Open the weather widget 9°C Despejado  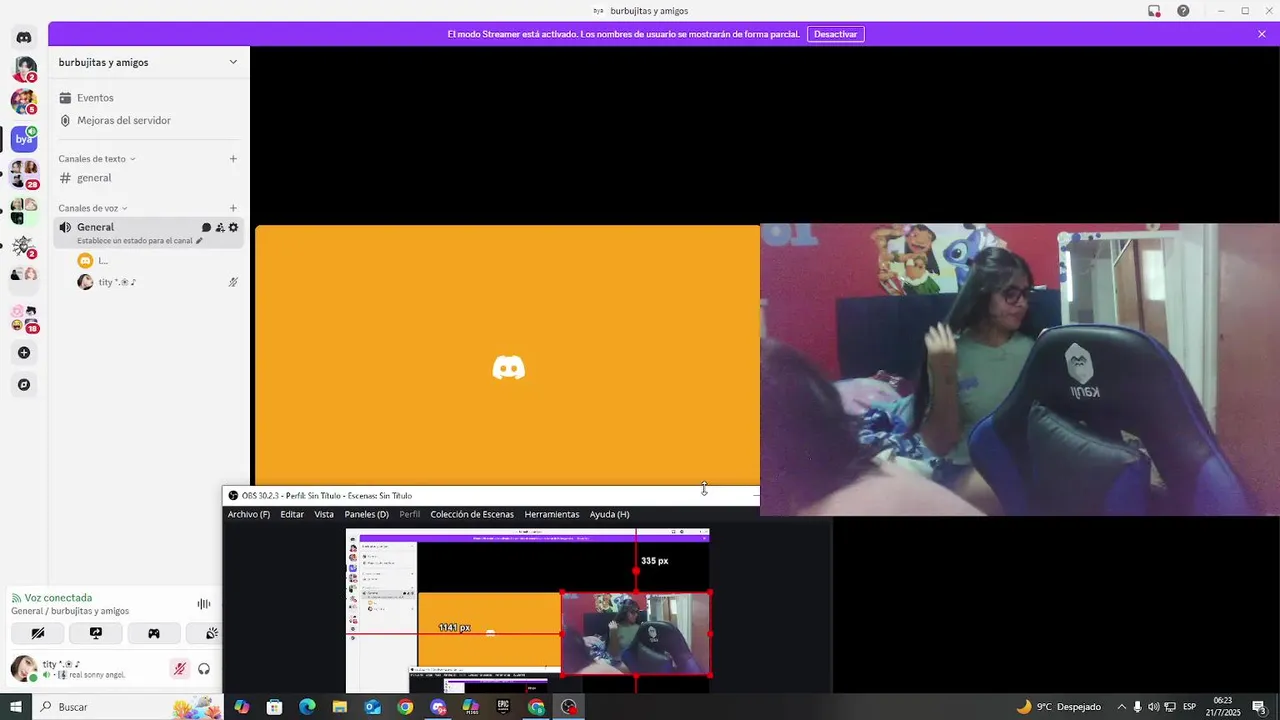[x=1058, y=707]
